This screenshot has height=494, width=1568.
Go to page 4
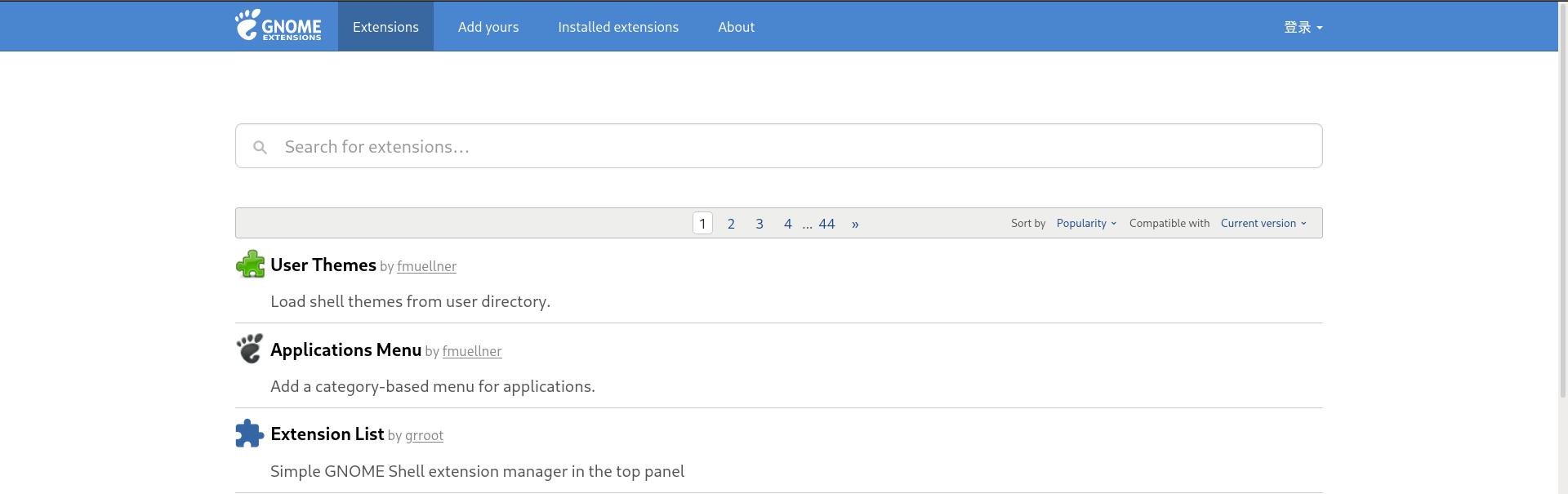pos(787,223)
